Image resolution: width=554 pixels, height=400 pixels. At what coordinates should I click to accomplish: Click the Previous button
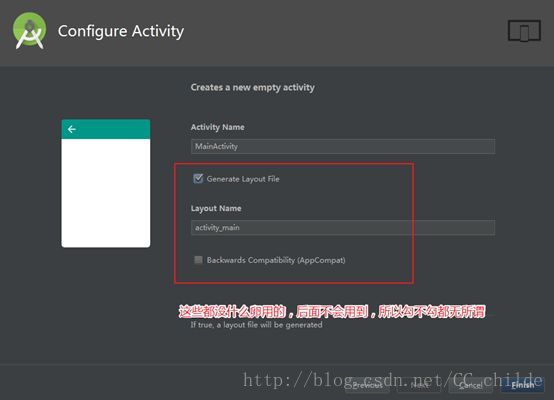(x=367, y=385)
